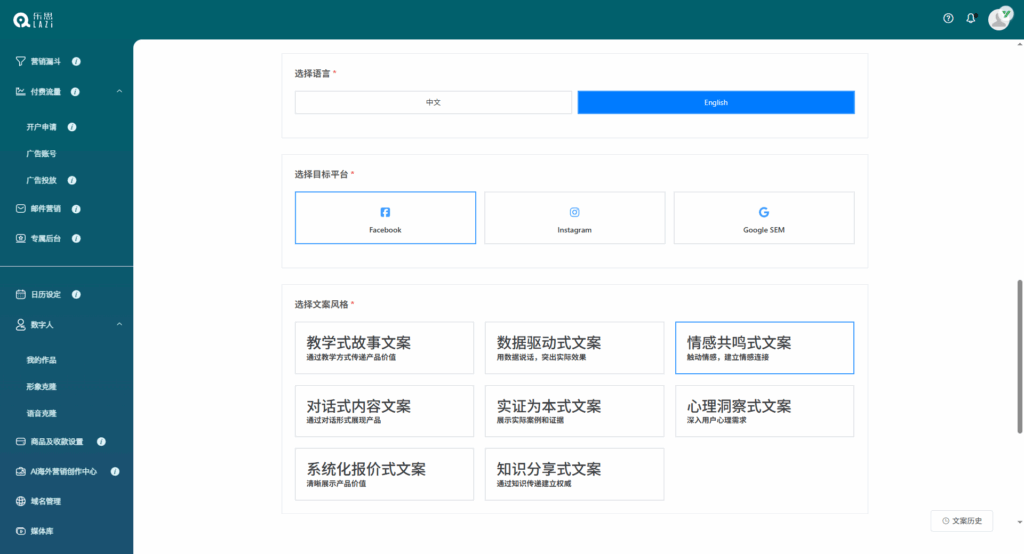Open 媒体库 in the sidebar
The height and width of the screenshot is (554, 1024).
click(41, 531)
